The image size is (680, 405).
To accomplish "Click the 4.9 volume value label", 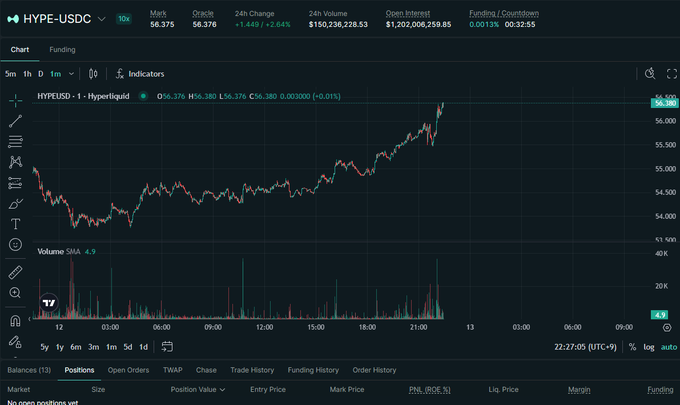I will [x=660, y=315].
